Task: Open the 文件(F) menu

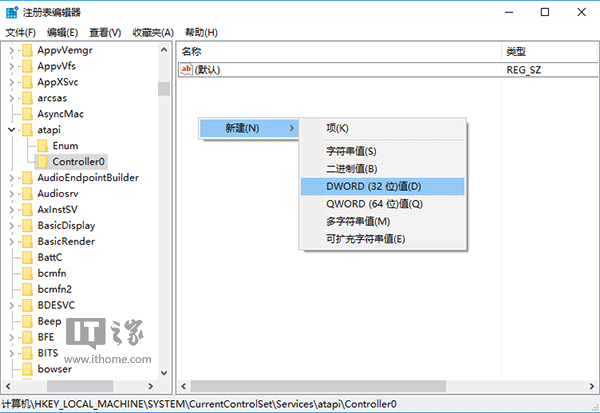Action: tap(20, 33)
